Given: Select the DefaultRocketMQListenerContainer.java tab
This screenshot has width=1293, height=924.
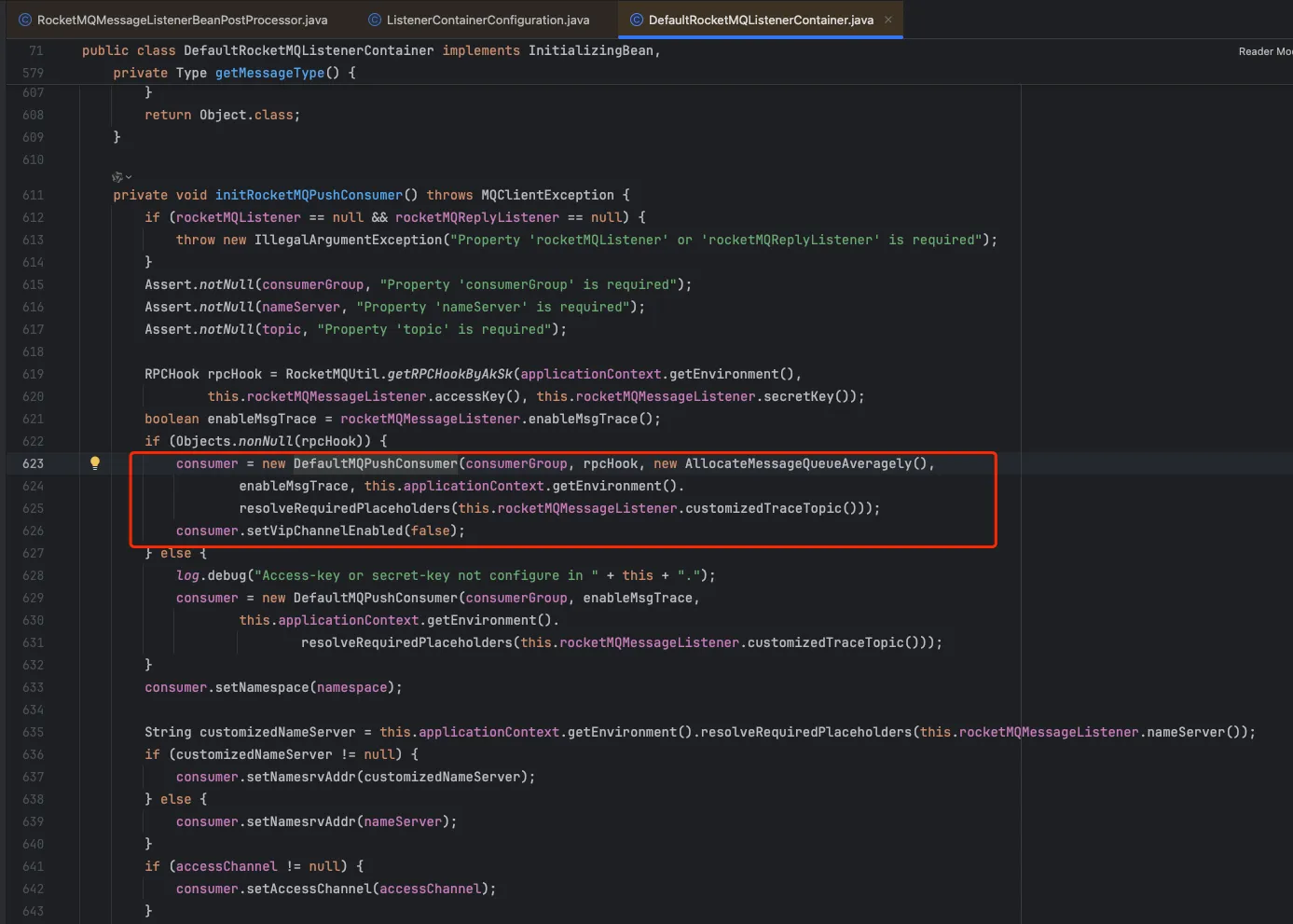Looking at the screenshot, I should 761,20.
